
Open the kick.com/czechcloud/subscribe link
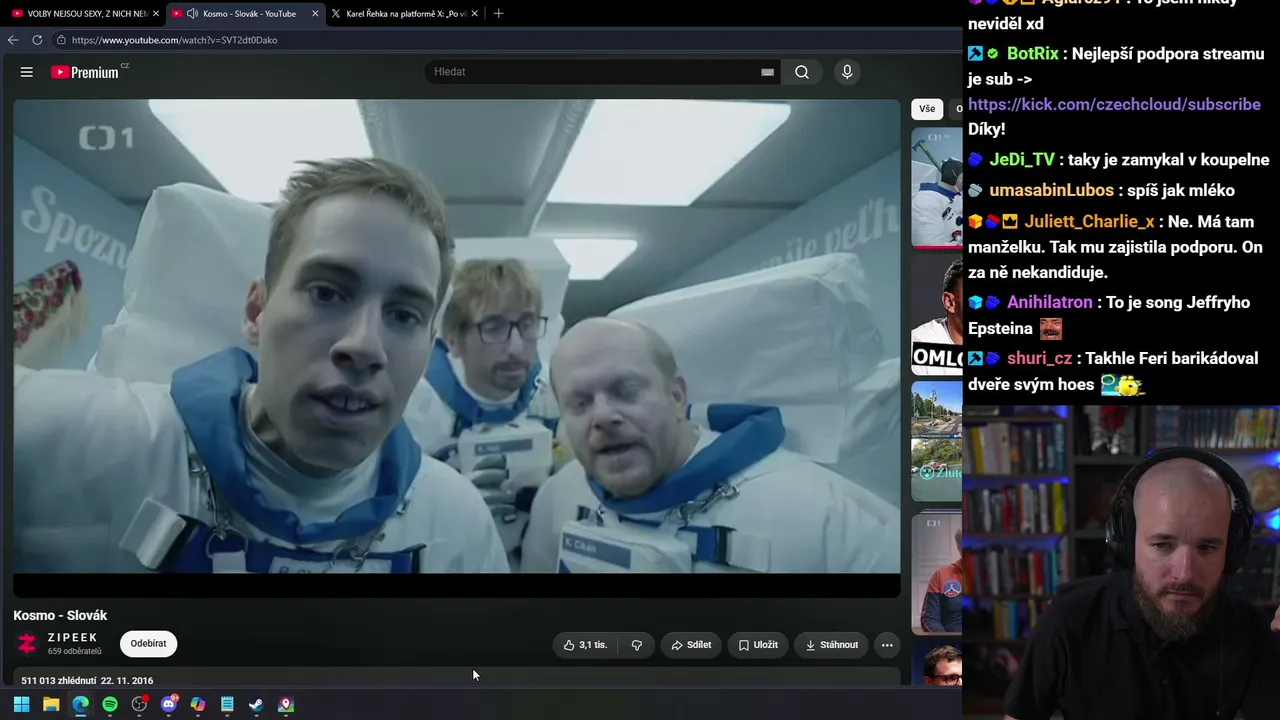coord(1114,104)
